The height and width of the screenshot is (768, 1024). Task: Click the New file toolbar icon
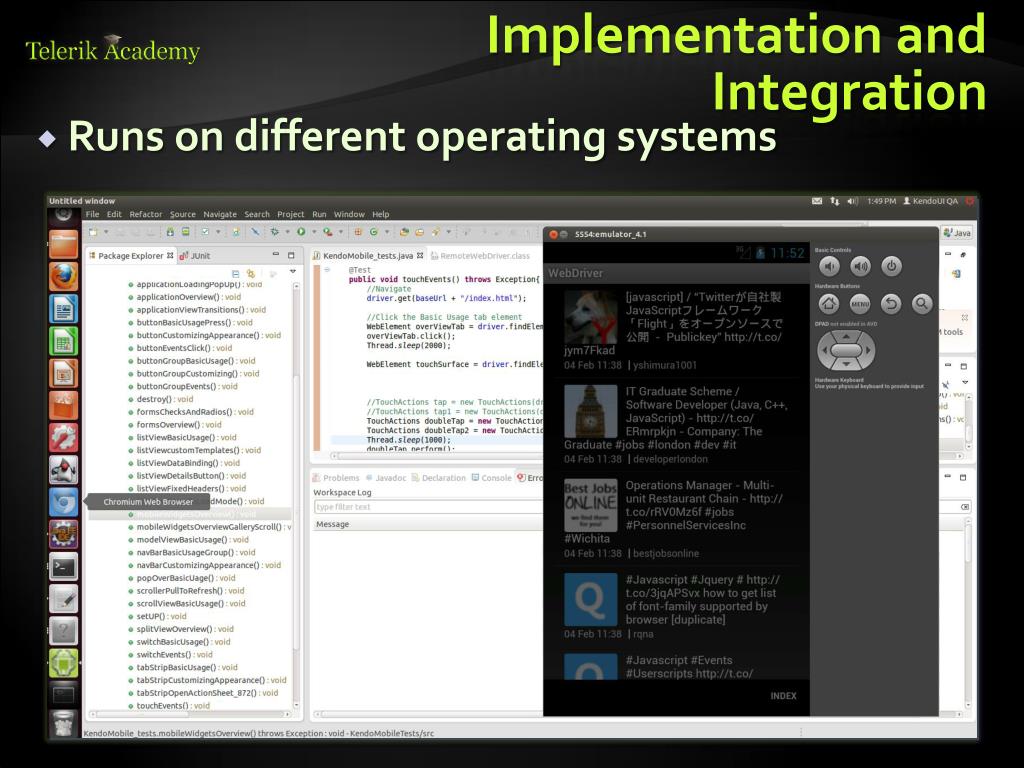pos(93,232)
